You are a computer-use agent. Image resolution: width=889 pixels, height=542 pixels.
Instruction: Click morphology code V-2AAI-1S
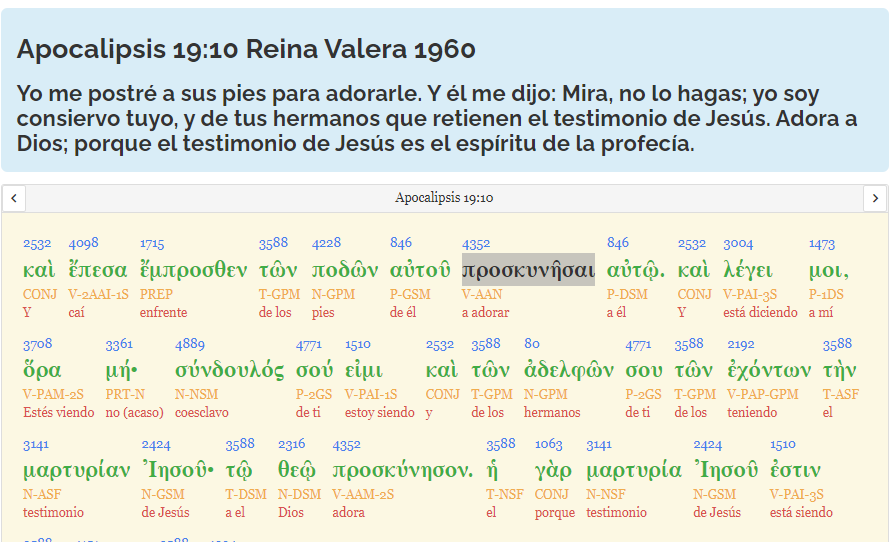pos(98,294)
